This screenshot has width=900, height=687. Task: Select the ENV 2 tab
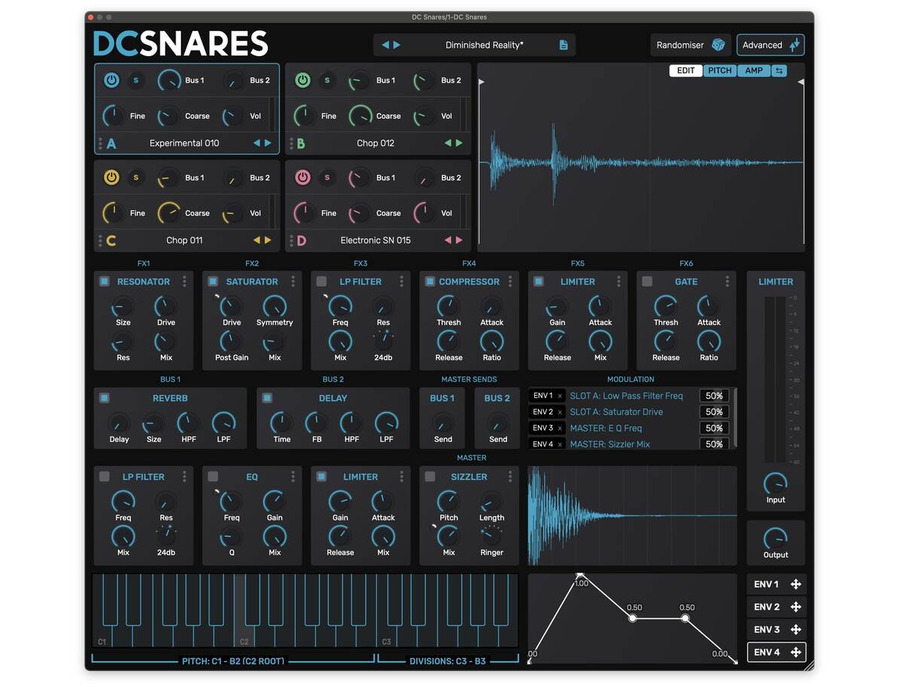(766, 607)
